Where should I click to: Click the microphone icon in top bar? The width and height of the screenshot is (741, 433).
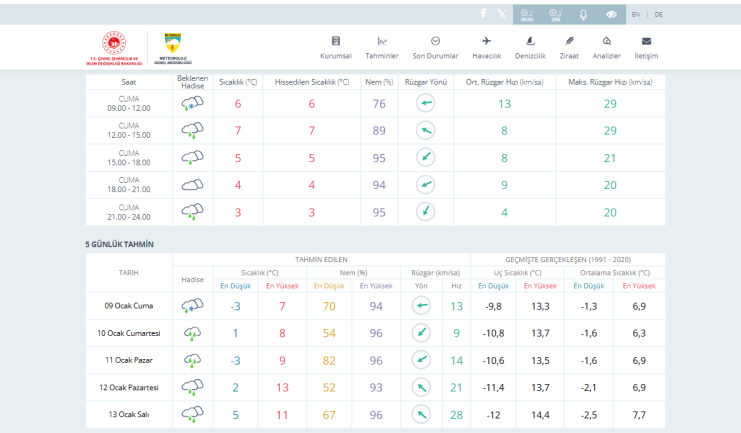(584, 14)
